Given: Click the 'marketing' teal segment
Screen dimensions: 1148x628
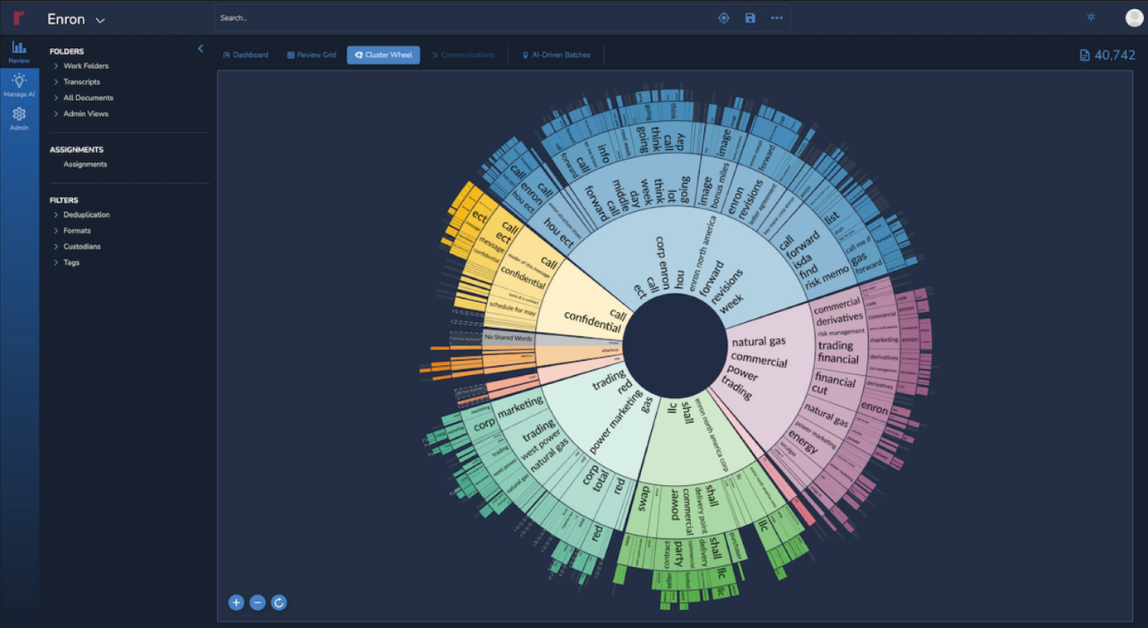Looking at the screenshot, I should pyautogui.click(x=520, y=408).
